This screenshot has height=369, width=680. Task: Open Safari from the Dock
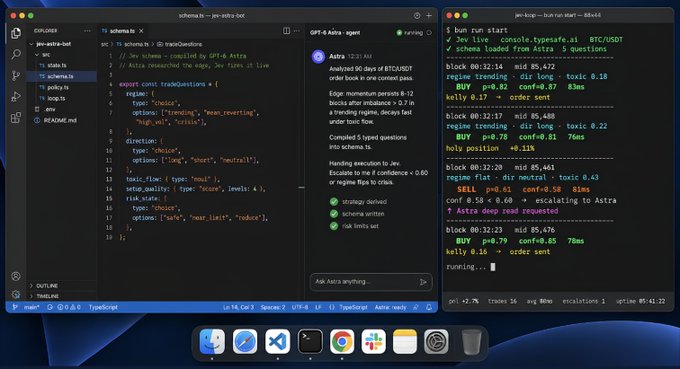(245, 341)
